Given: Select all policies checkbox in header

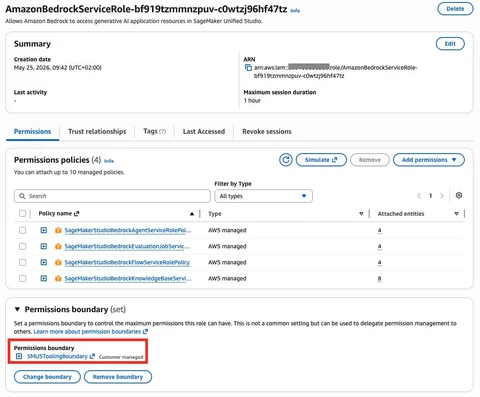Looking at the screenshot, I should 22,213.
